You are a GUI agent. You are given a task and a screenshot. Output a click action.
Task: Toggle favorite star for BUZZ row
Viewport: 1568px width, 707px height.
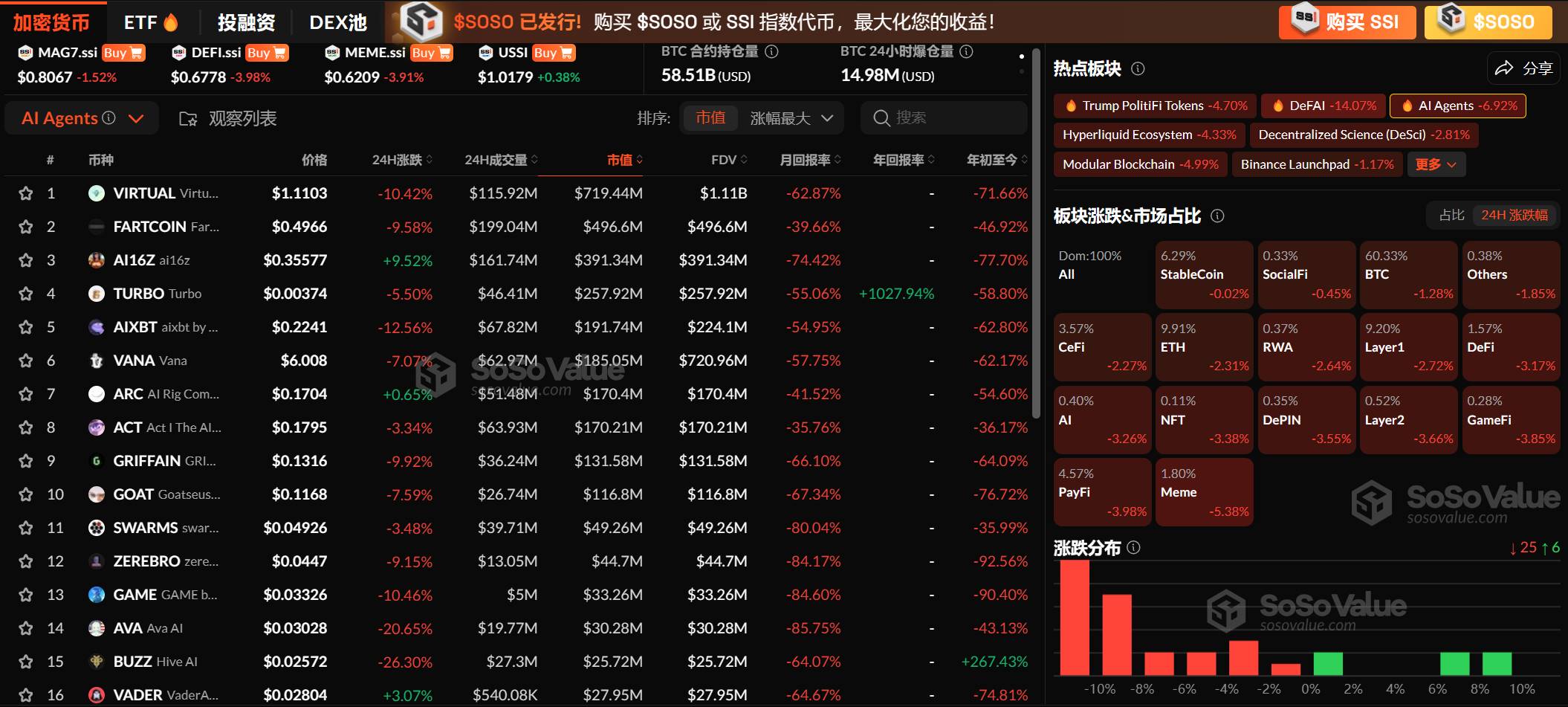coord(26,662)
